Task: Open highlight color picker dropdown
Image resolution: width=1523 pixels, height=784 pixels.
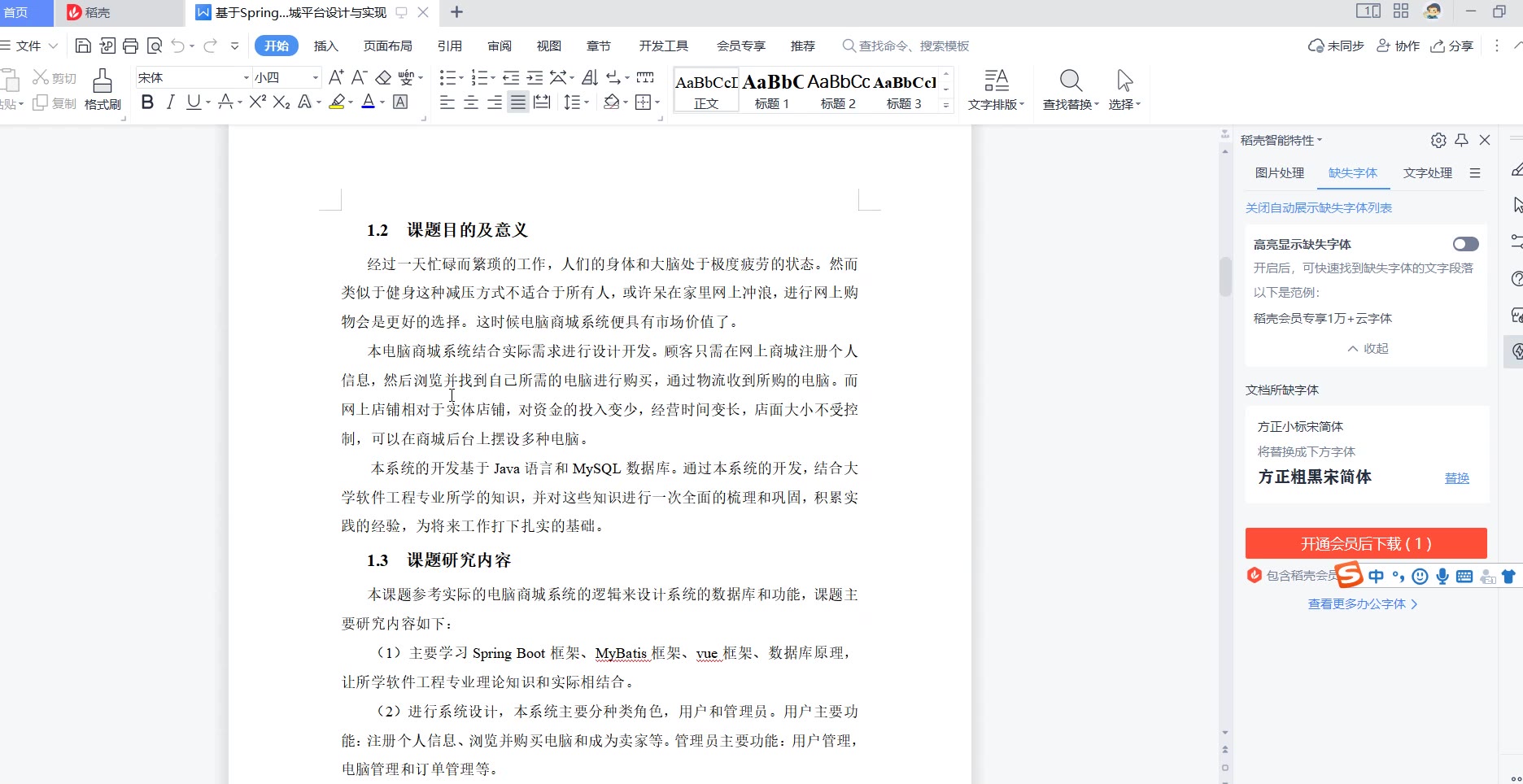Action: pyautogui.click(x=351, y=102)
